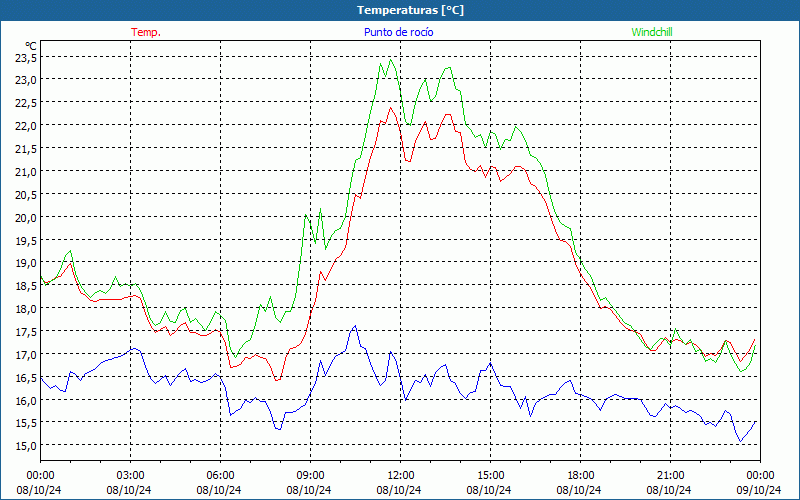Click the '12:00' time axis label
The height and width of the screenshot is (500, 800).
[401, 475]
